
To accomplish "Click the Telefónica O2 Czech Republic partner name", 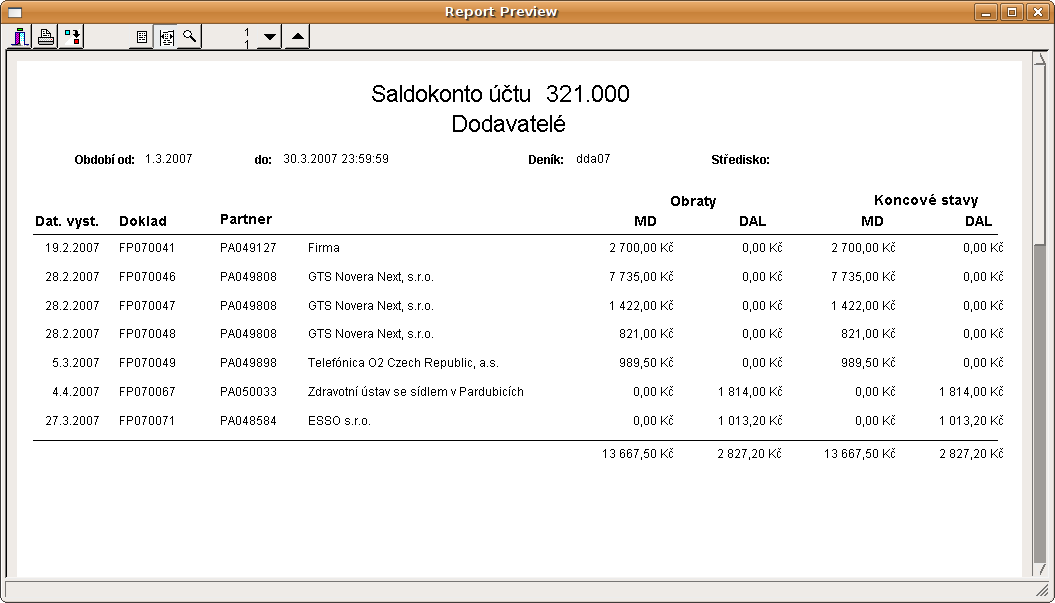I will pyautogui.click(x=403, y=363).
